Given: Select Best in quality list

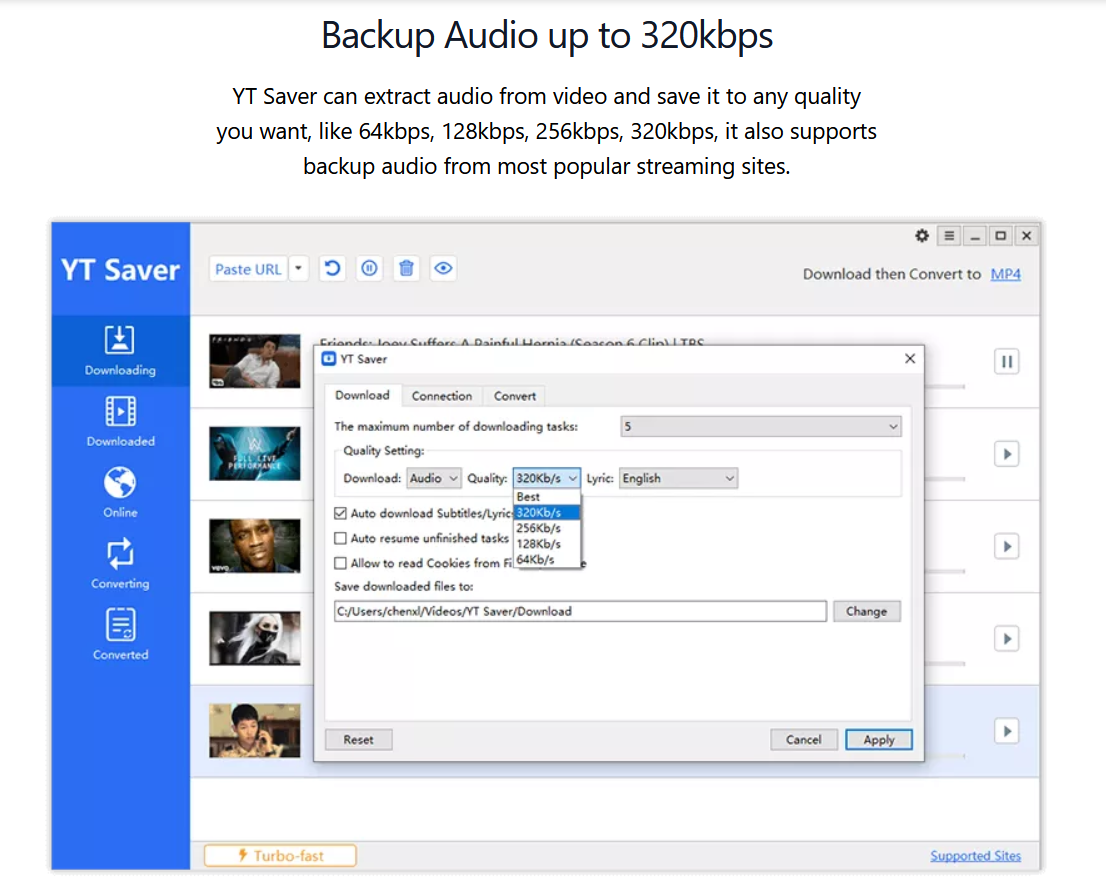Looking at the screenshot, I should click(x=547, y=497).
